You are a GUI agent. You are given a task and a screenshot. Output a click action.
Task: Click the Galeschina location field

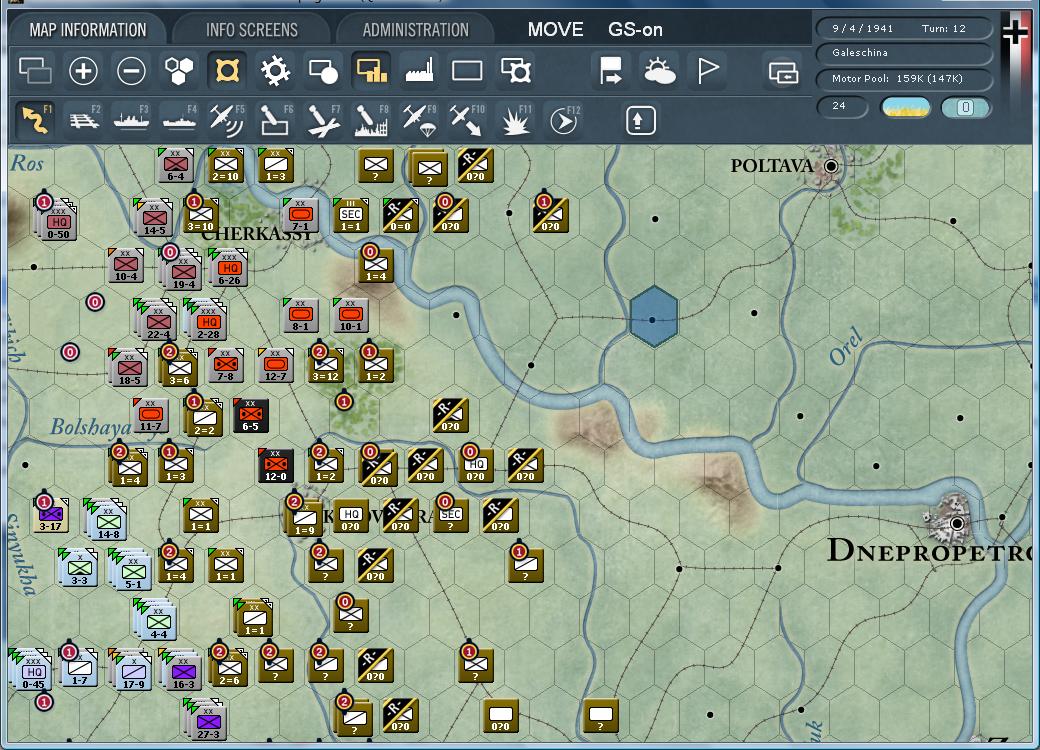pyautogui.click(x=904, y=55)
